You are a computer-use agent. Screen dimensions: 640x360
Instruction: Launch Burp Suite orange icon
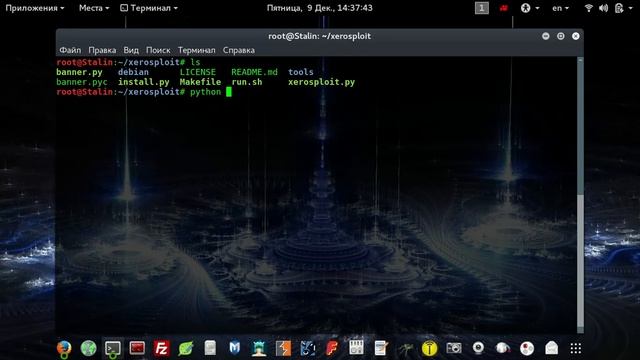[x=283, y=348]
